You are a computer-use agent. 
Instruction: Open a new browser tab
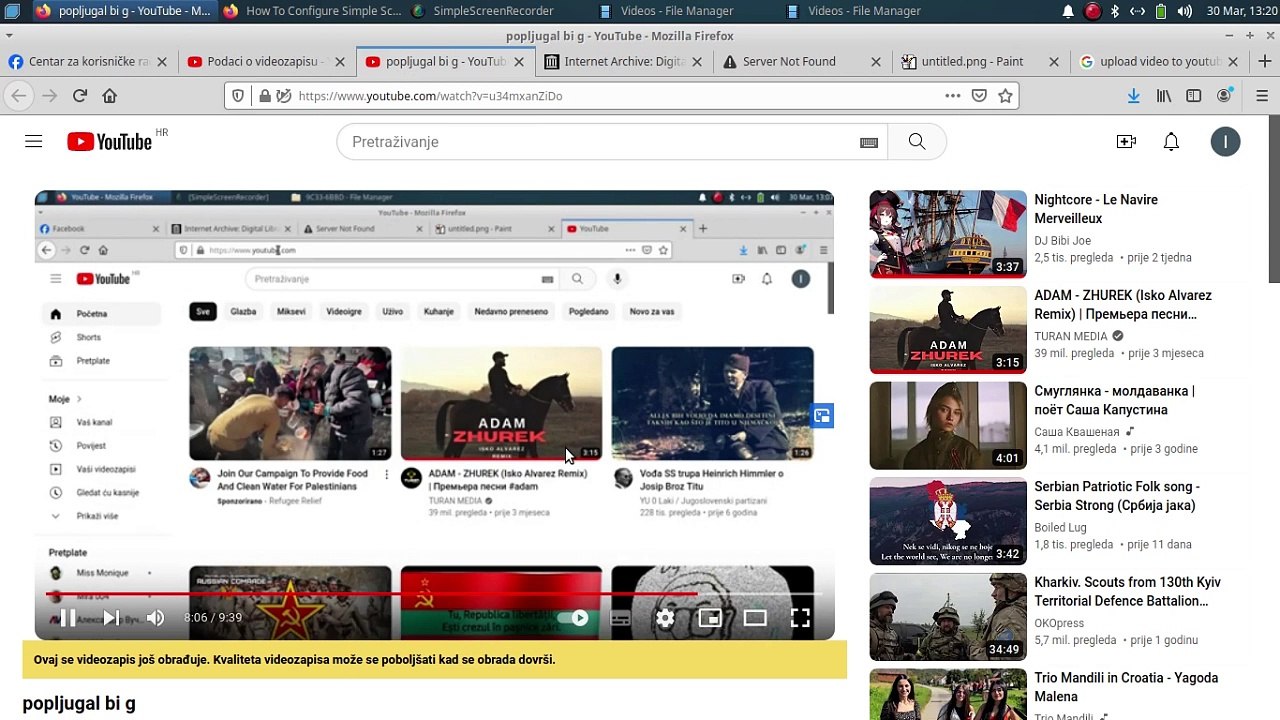point(1265,62)
